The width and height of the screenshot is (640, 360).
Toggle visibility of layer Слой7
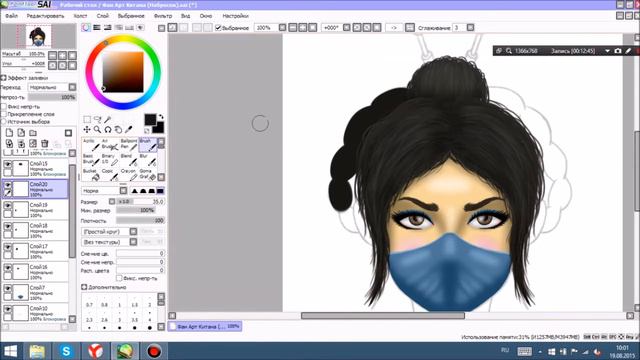[7, 289]
